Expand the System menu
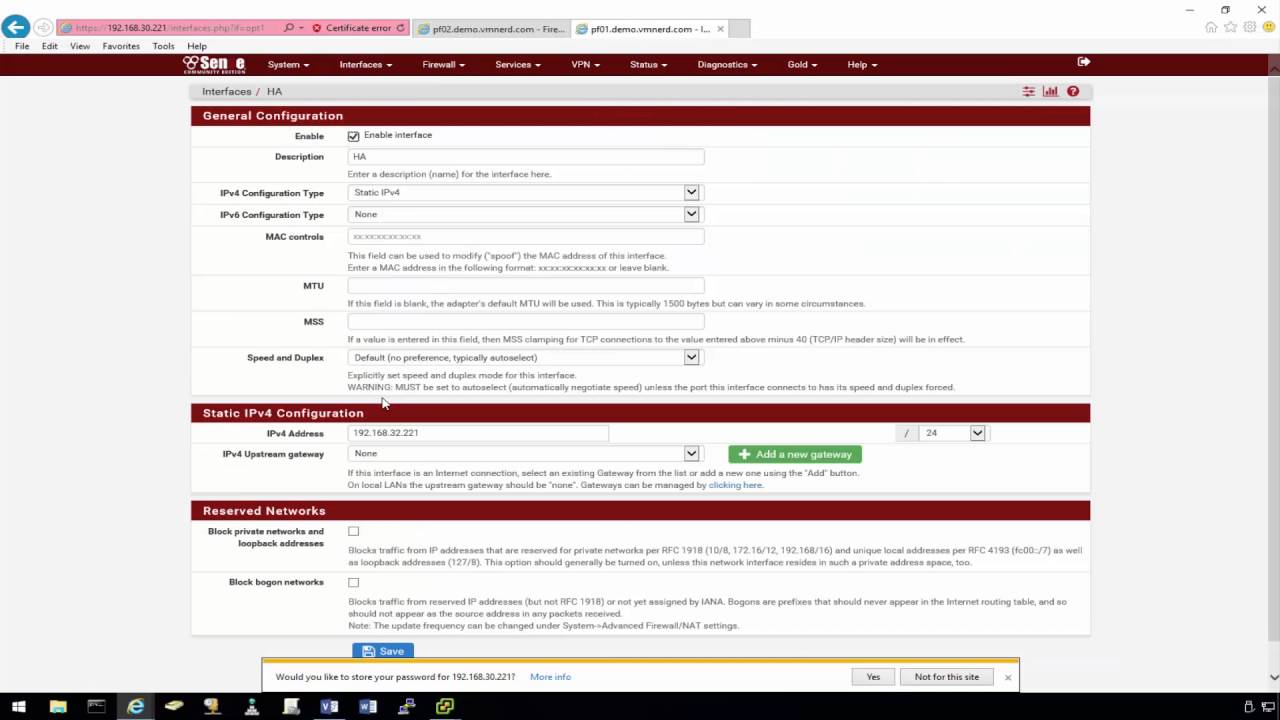Image resolution: width=1280 pixels, height=720 pixels. pos(288,64)
